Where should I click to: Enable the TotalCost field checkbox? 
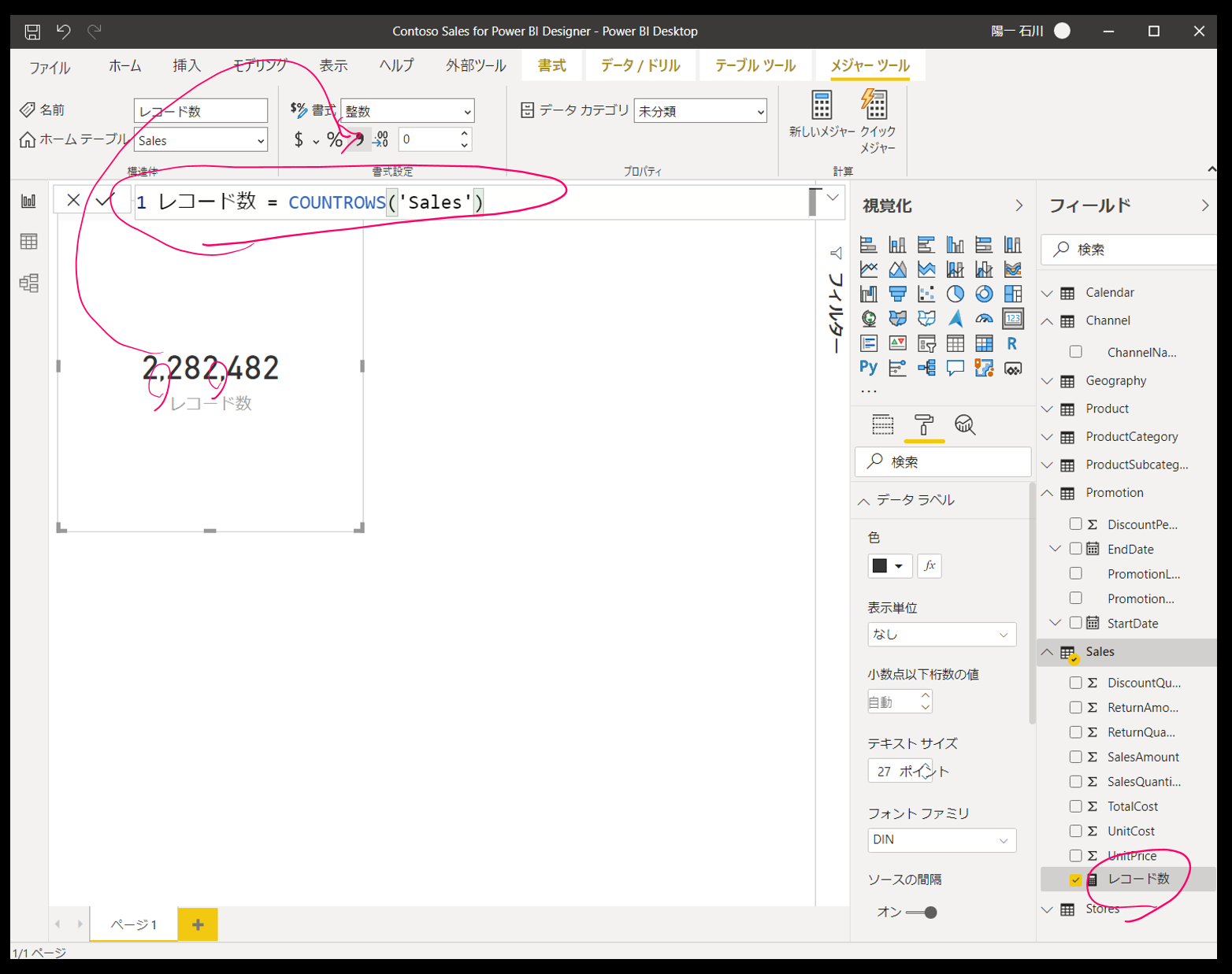(1075, 806)
